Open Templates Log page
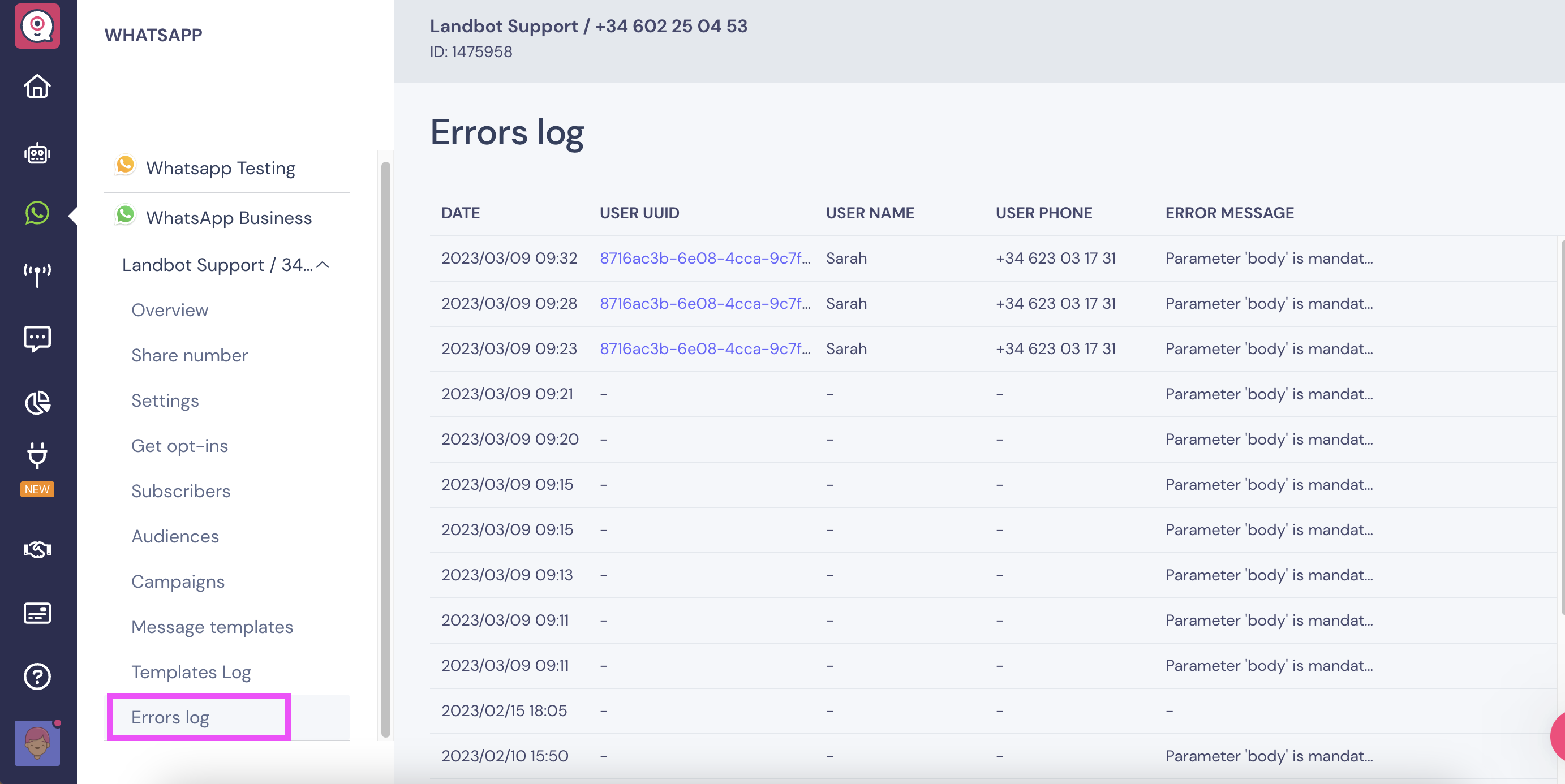The image size is (1565, 784). (191, 672)
